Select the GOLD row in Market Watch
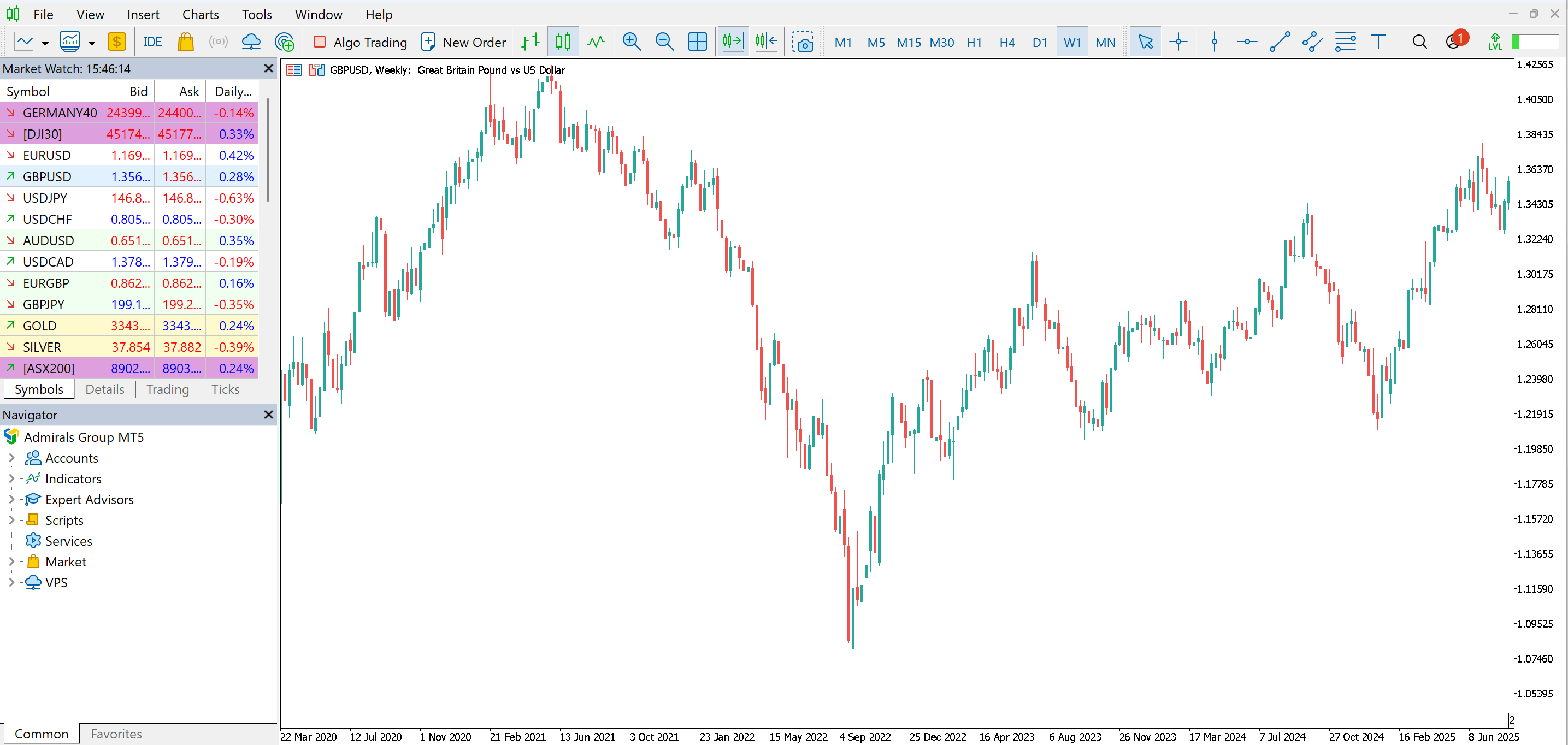Image resolution: width=1568 pixels, height=745 pixels. pos(39,326)
